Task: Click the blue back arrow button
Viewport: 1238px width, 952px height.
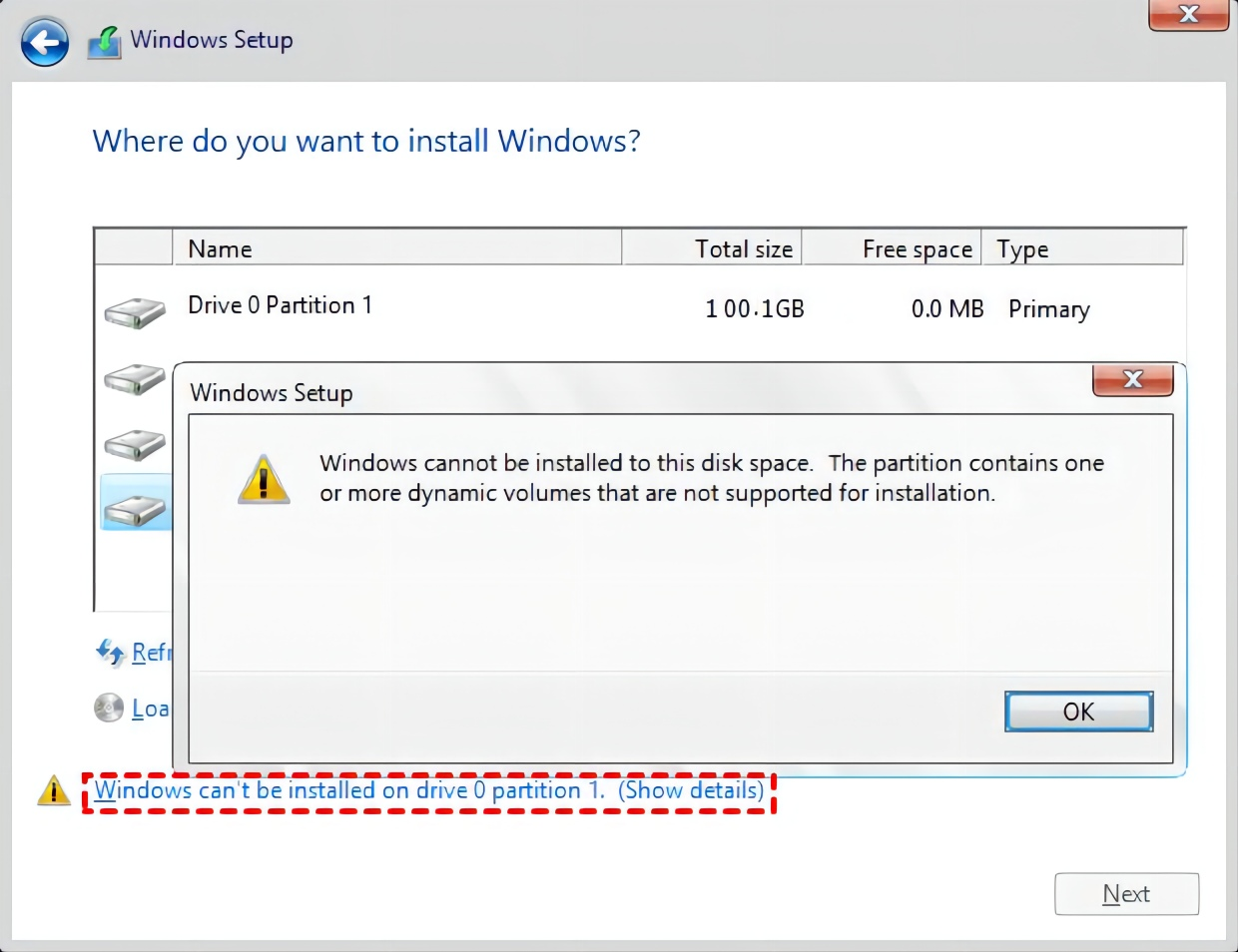Action: 45,43
